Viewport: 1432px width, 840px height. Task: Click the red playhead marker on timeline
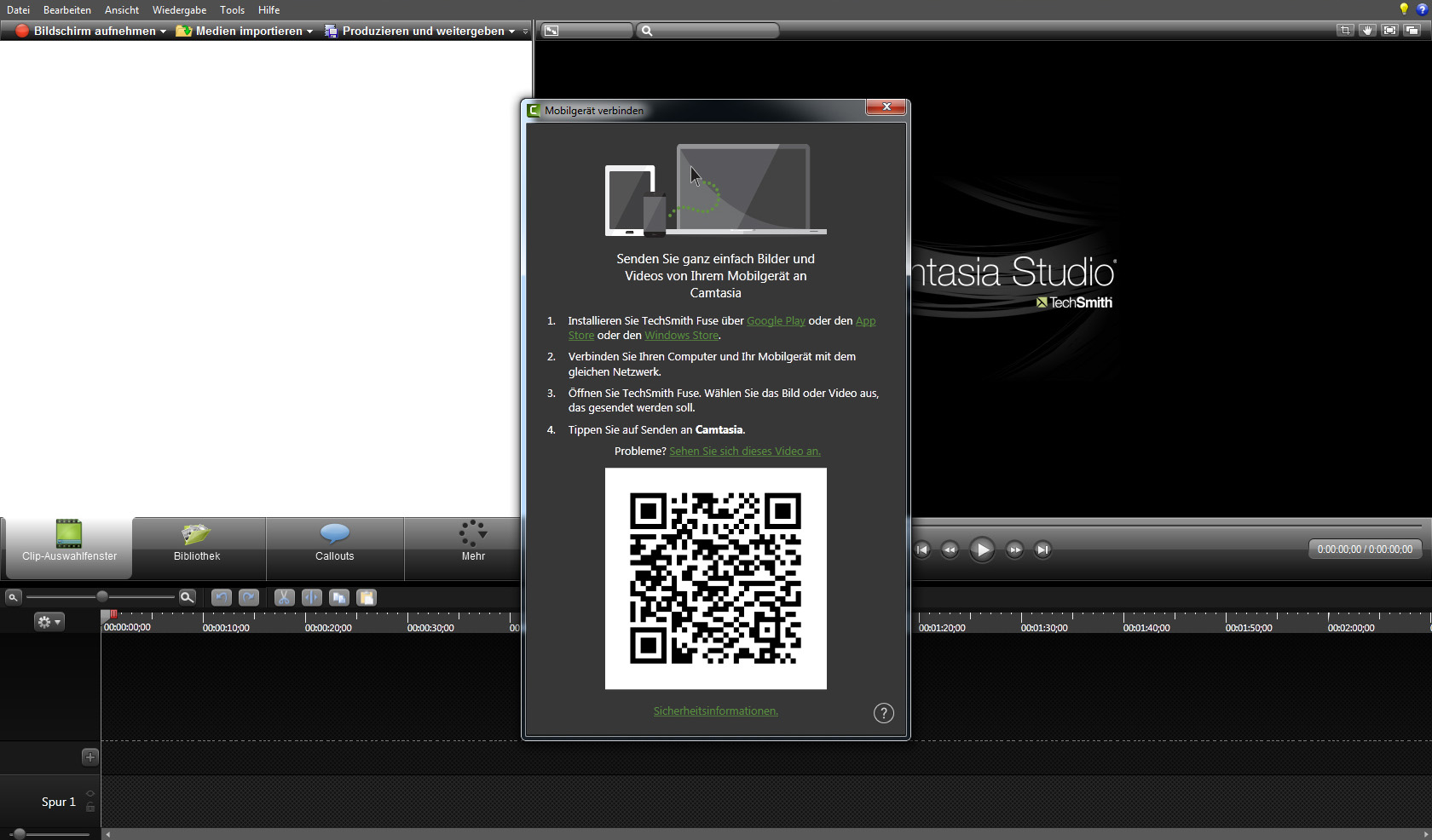click(x=113, y=614)
